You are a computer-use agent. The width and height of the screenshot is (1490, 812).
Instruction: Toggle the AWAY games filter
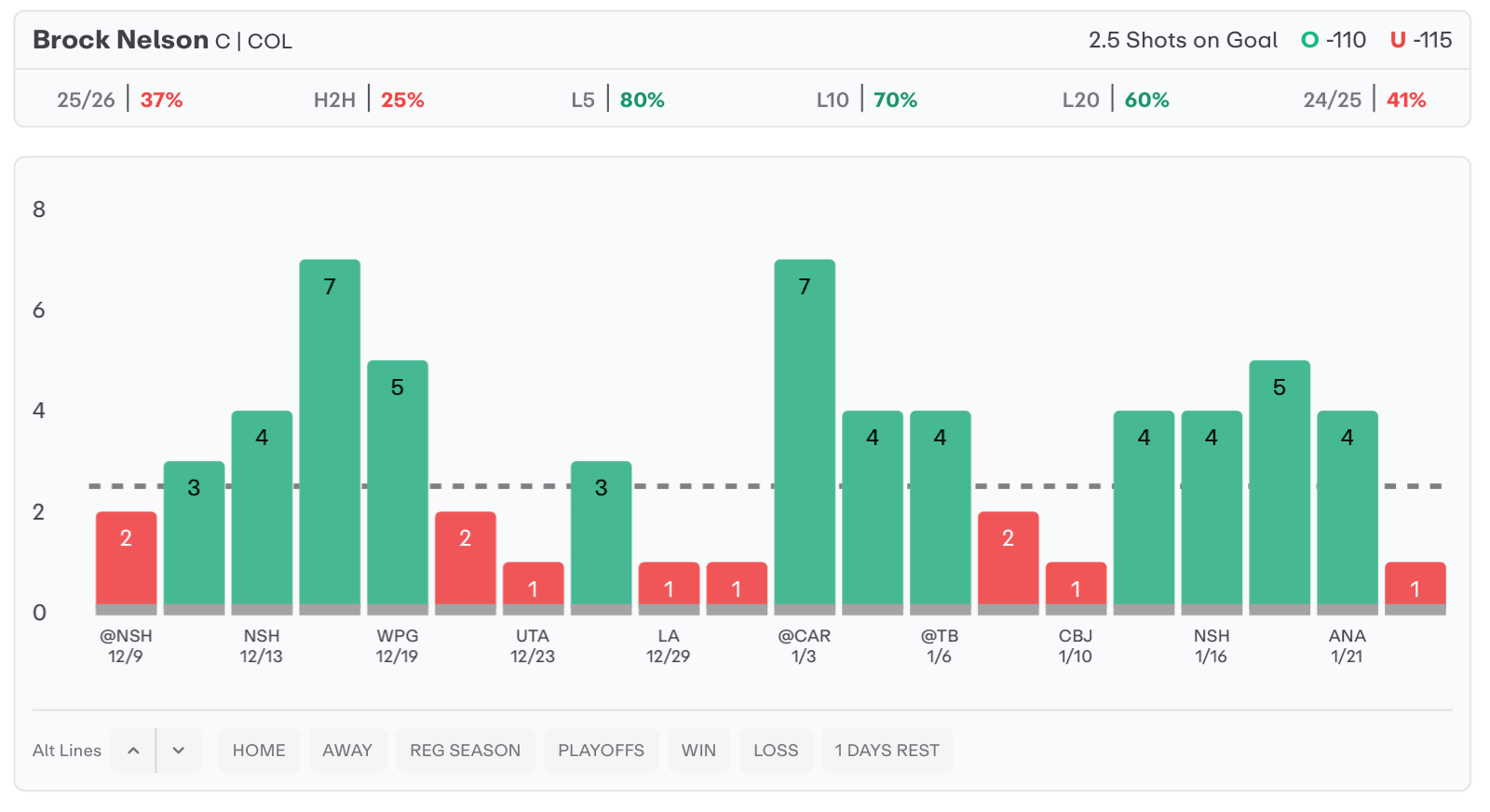347,751
